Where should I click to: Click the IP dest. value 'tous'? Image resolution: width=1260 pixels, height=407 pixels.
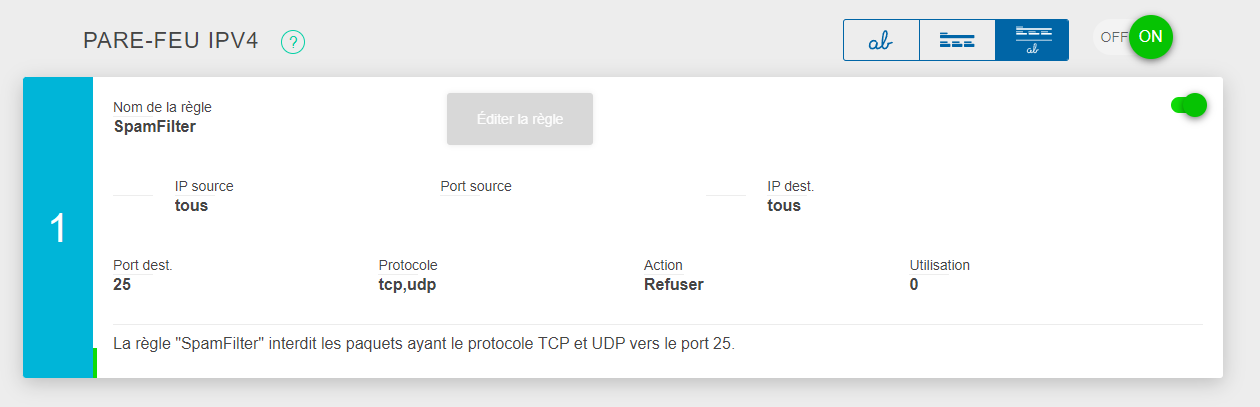784,206
